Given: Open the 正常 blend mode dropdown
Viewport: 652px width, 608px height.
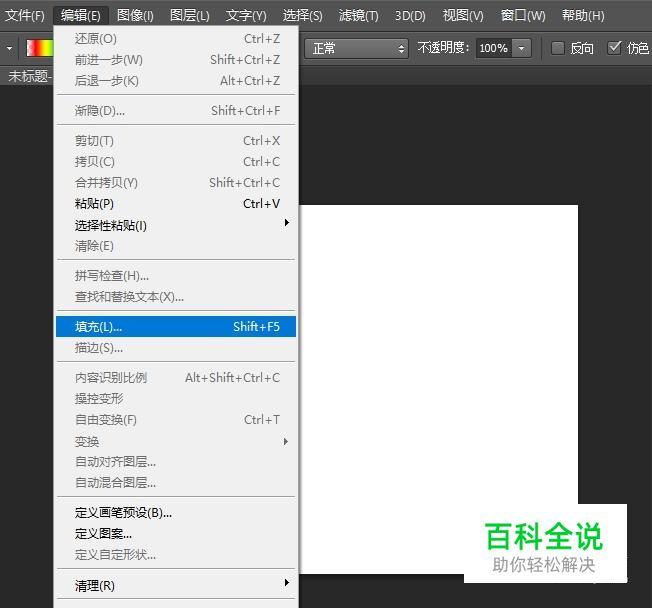Looking at the screenshot, I should pyautogui.click(x=356, y=49).
